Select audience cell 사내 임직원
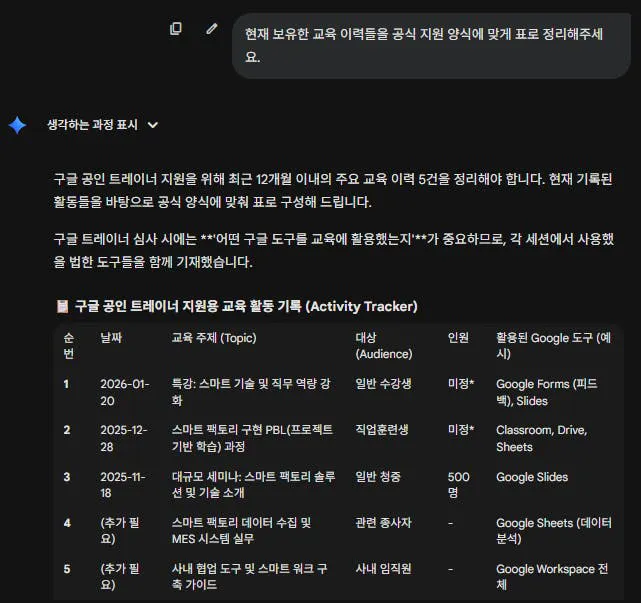This screenshot has height=603, width=641. pos(383,569)
